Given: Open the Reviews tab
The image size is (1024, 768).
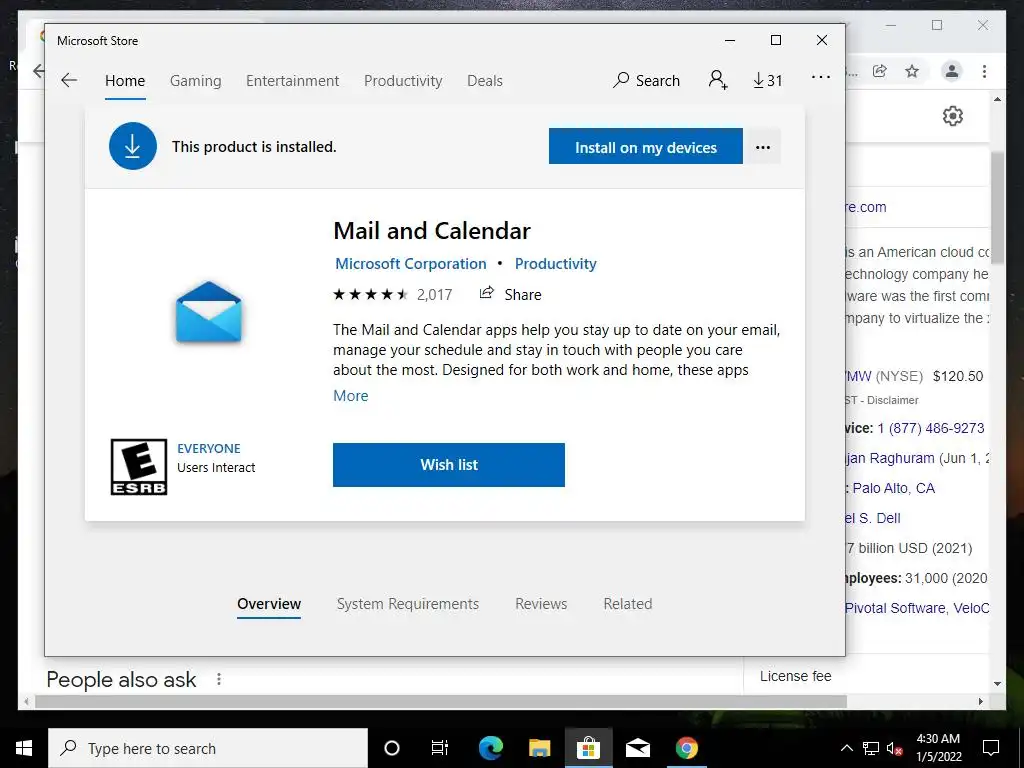Looking at the screenshot, I should pos(541,604).
